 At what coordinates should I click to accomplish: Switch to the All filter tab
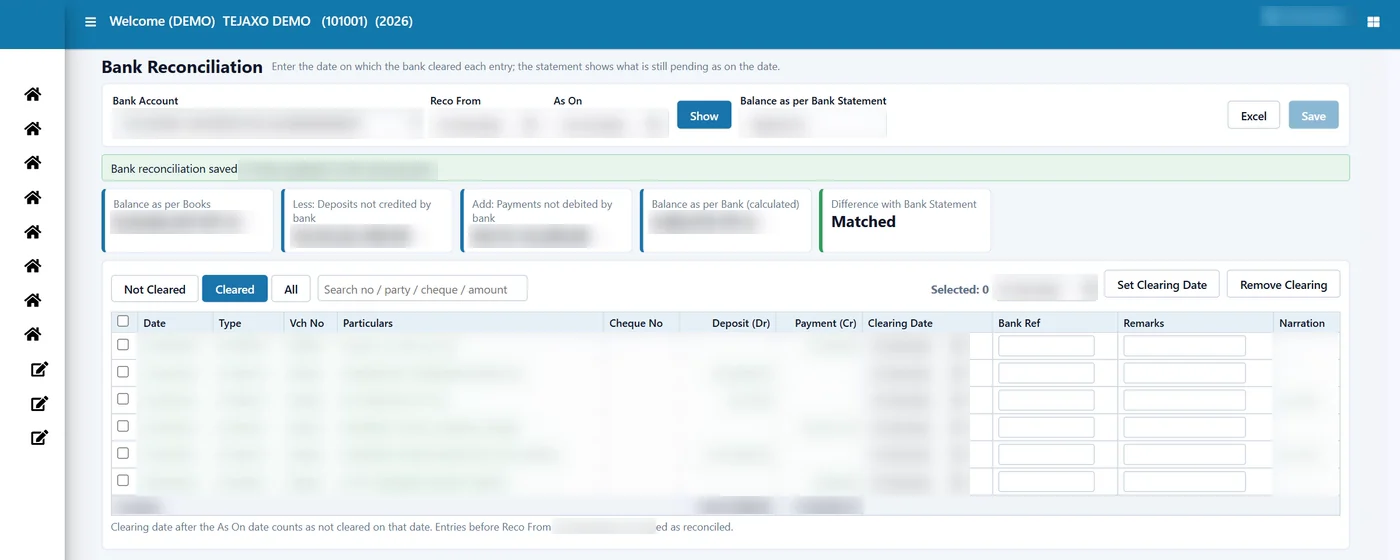(291, 289)
